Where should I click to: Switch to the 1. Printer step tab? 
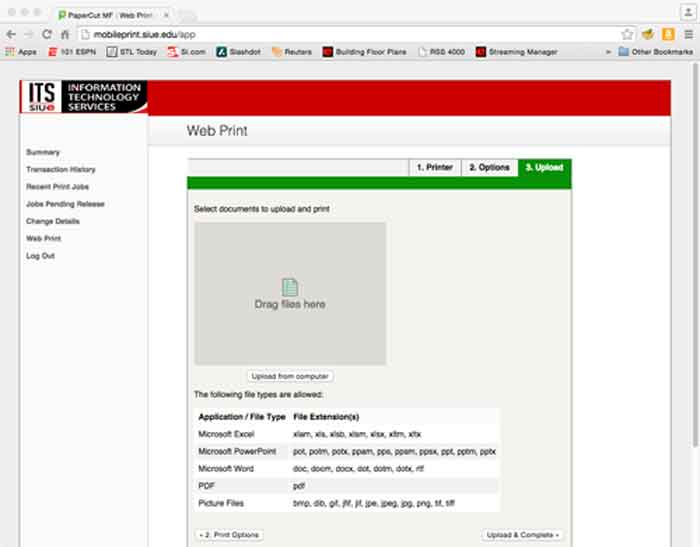point(434,168)
